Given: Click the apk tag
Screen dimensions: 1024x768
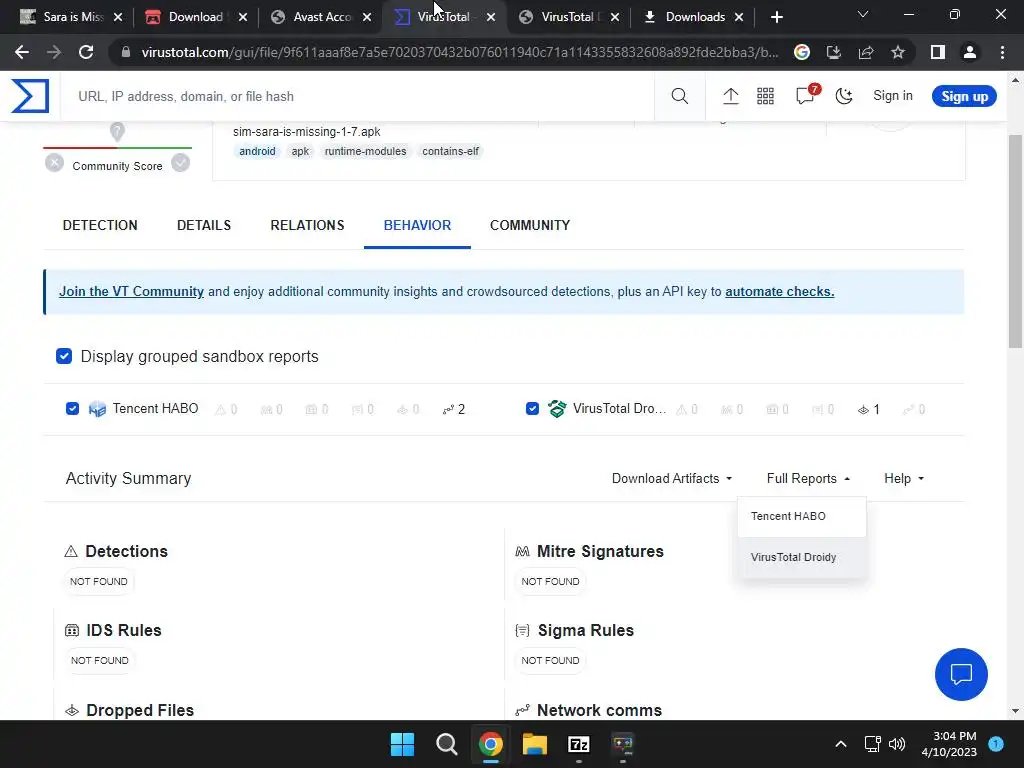Looking at the screenshot, I should (x=300, y=152).
